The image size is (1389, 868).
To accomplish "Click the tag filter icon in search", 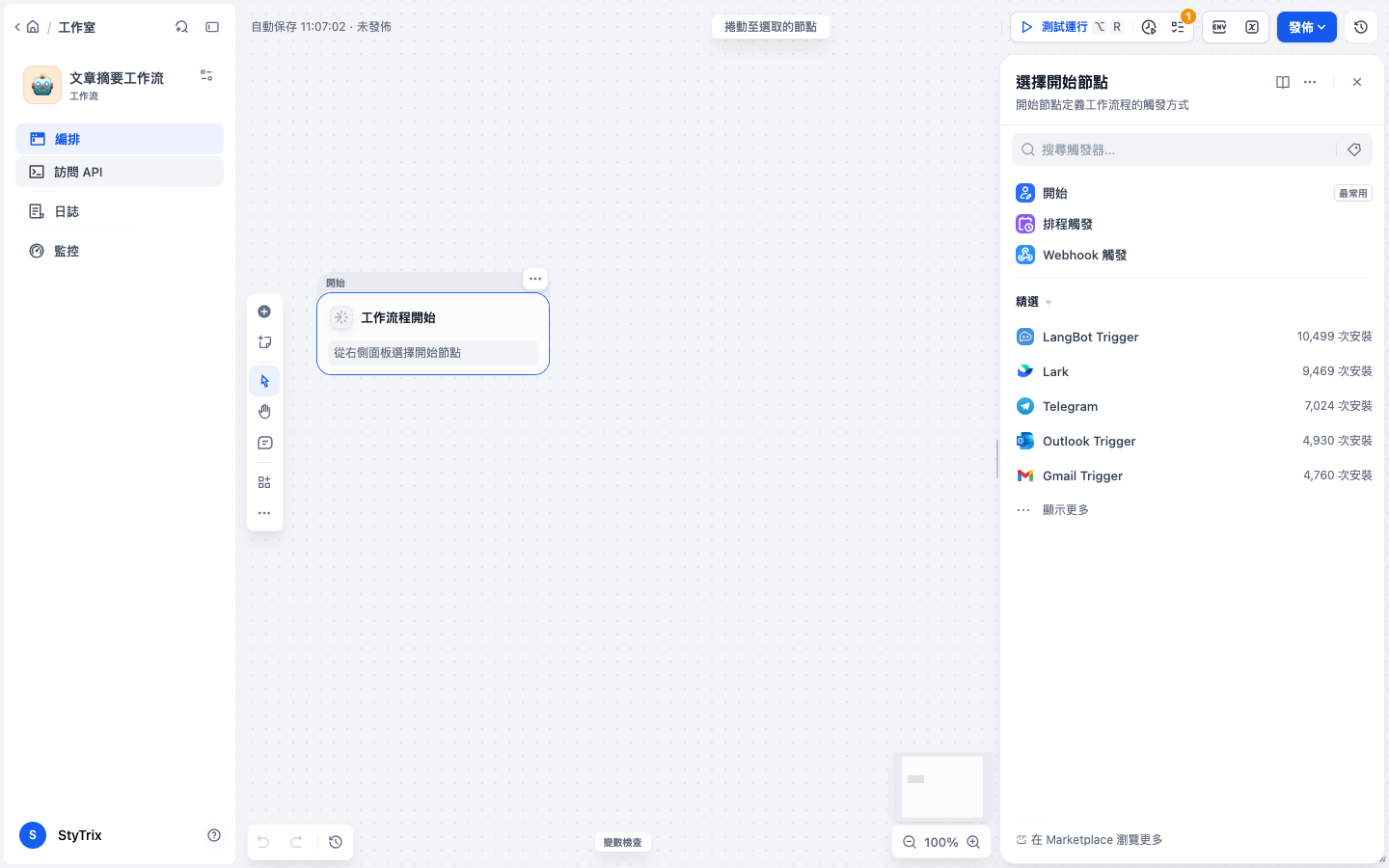I will tap(1354, 149).
